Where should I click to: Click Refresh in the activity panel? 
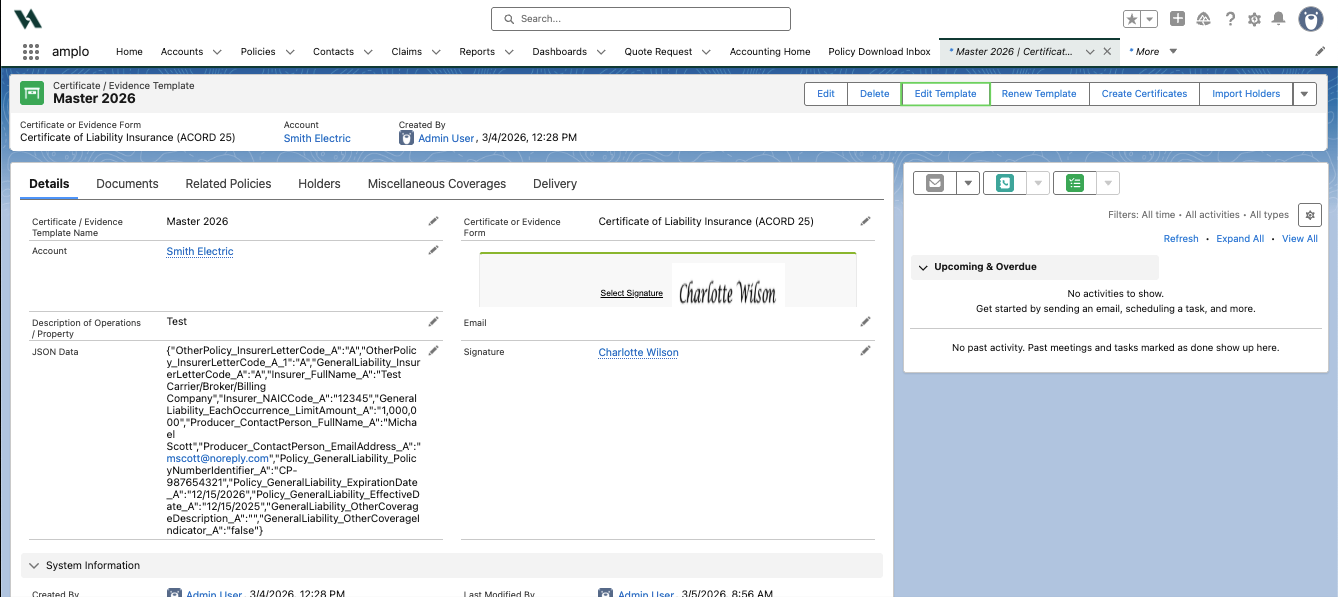pos(1181,239)
